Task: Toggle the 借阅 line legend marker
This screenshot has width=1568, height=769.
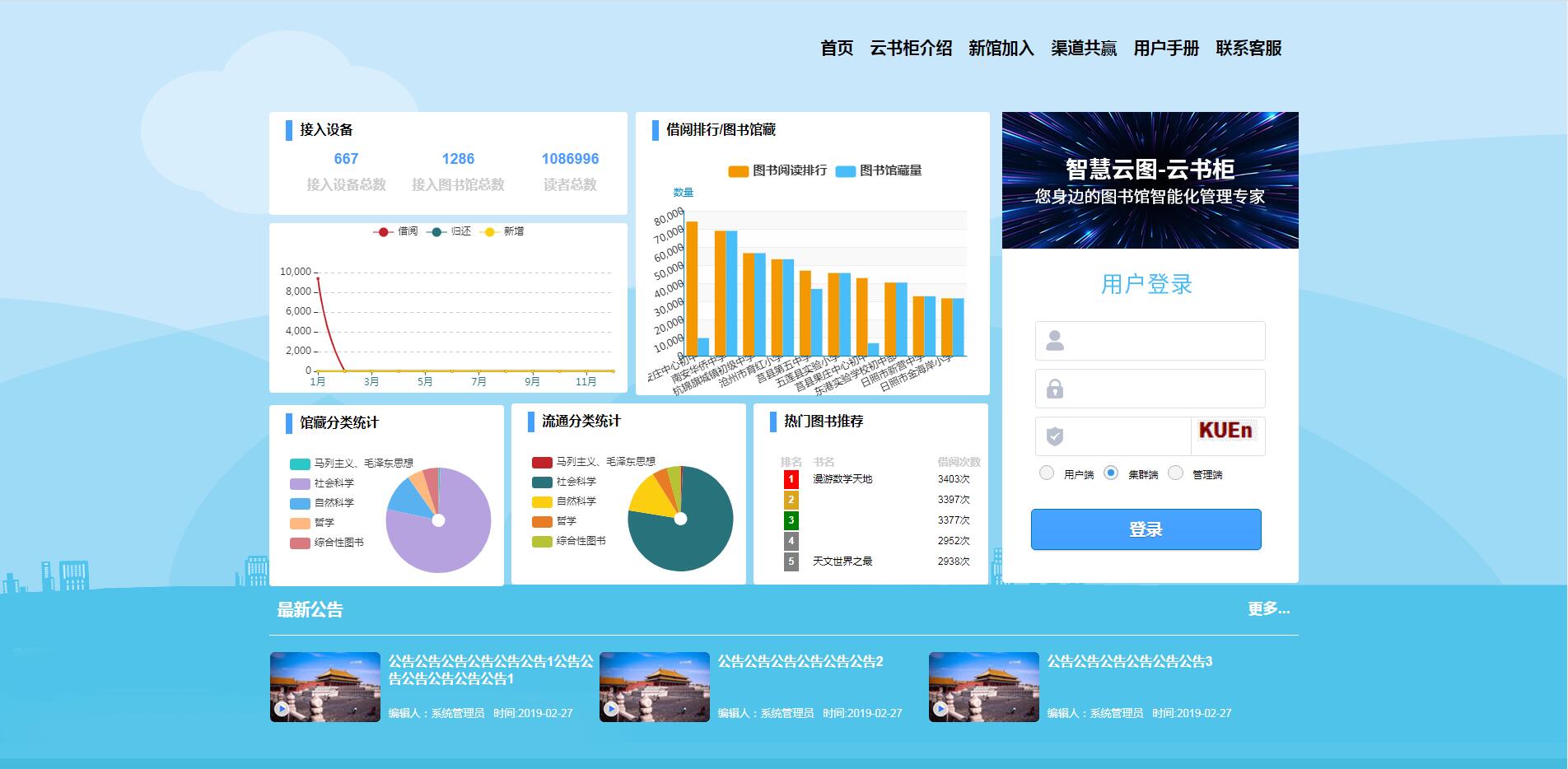Action: (383, 232)
